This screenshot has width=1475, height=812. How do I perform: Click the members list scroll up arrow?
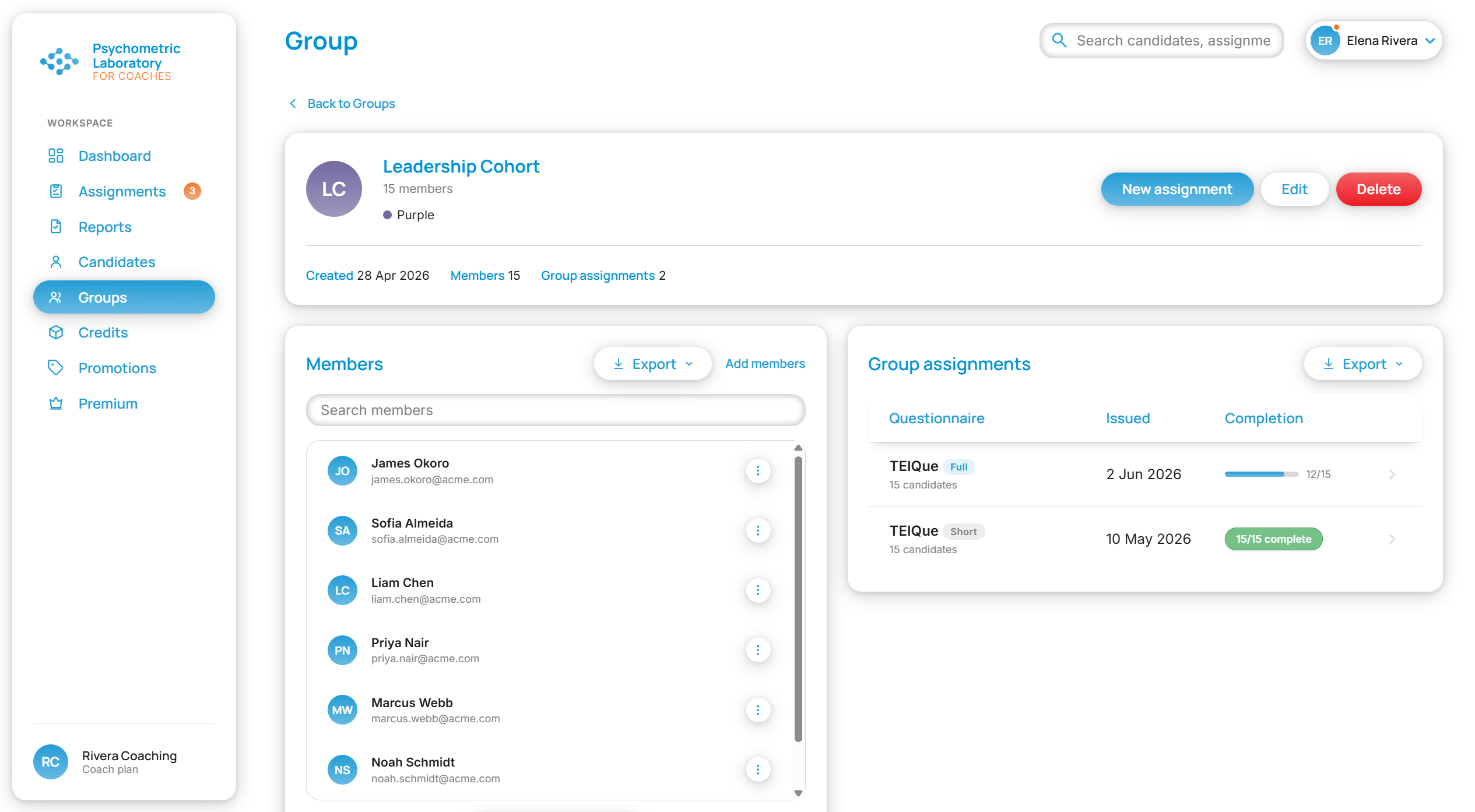tap(798, 448)
